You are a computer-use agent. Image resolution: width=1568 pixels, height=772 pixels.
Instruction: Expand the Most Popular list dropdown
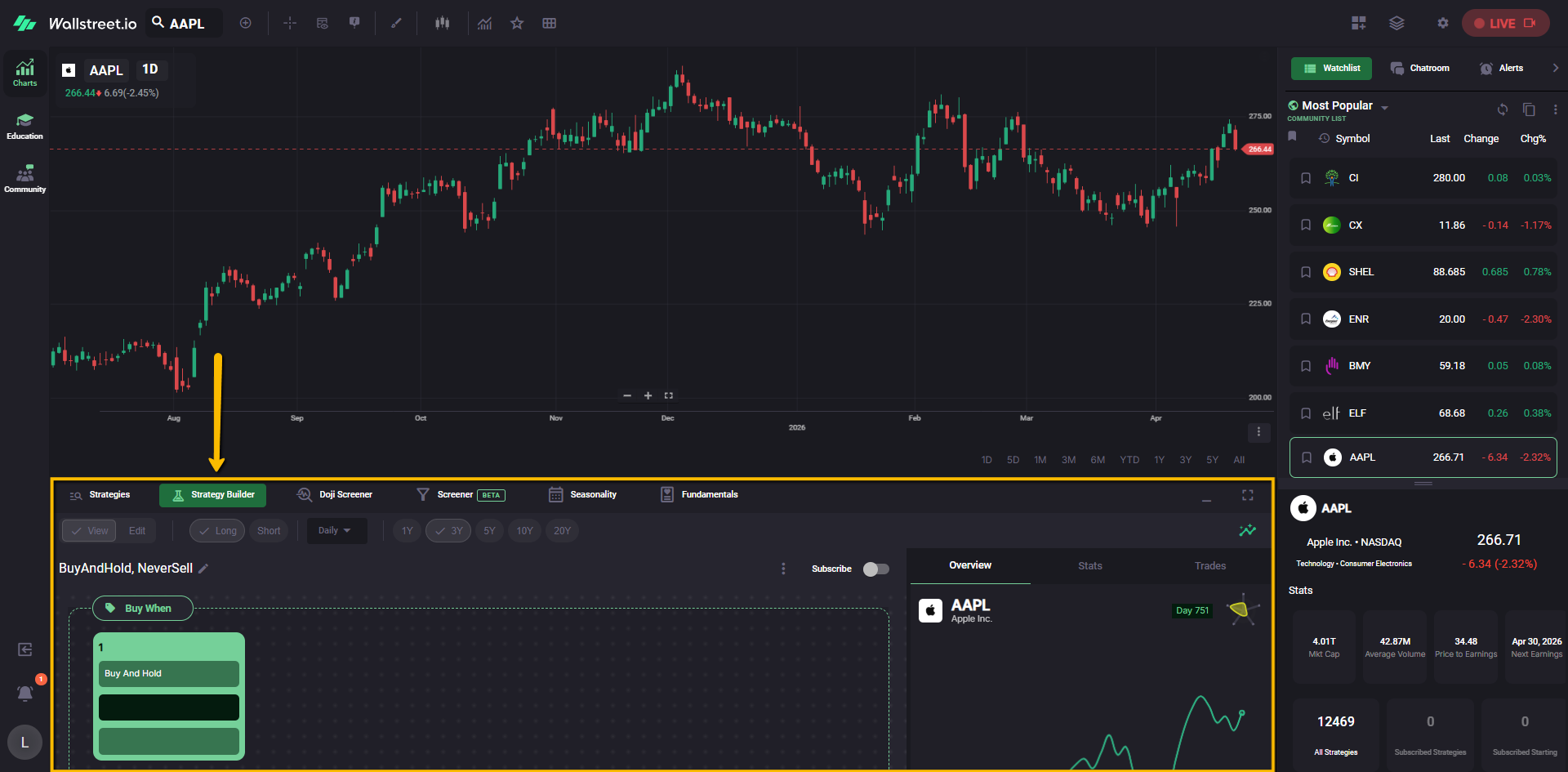pyautogui.click(x=1384, y=108)
